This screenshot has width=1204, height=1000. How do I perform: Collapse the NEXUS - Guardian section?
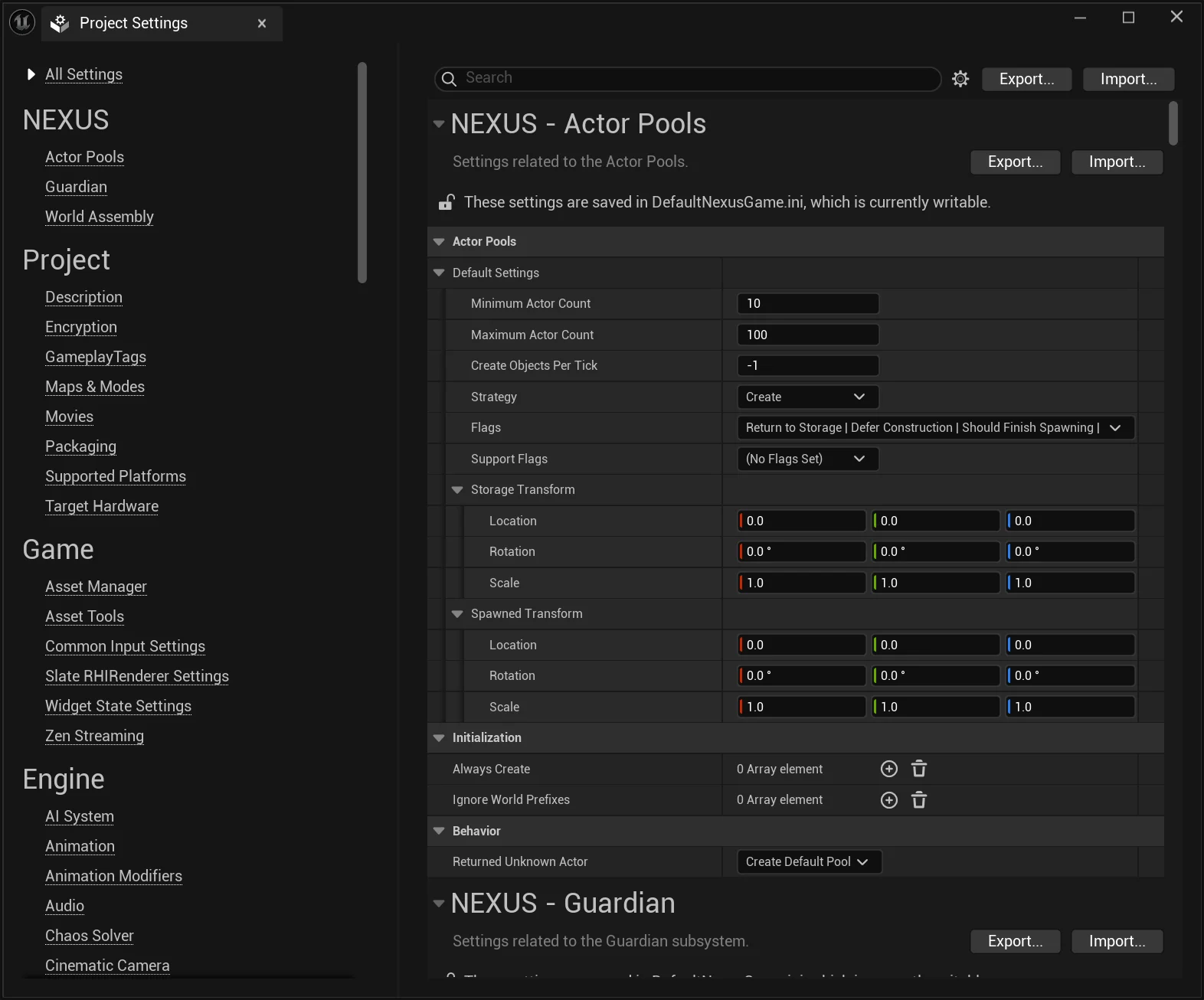[439, 904]
